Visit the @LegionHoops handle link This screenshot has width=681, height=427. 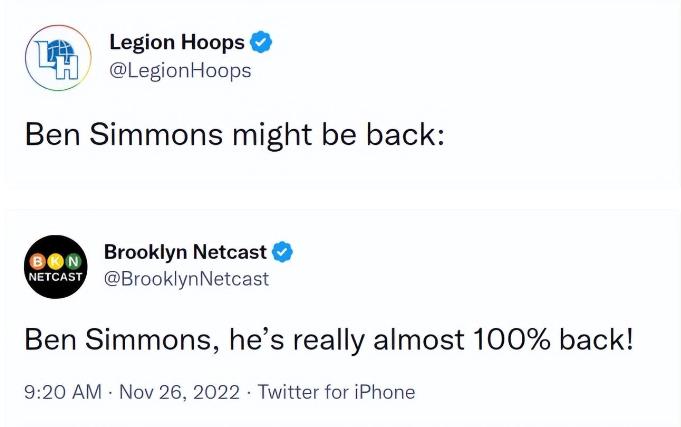pyautogui.click(x=180, y=71)
